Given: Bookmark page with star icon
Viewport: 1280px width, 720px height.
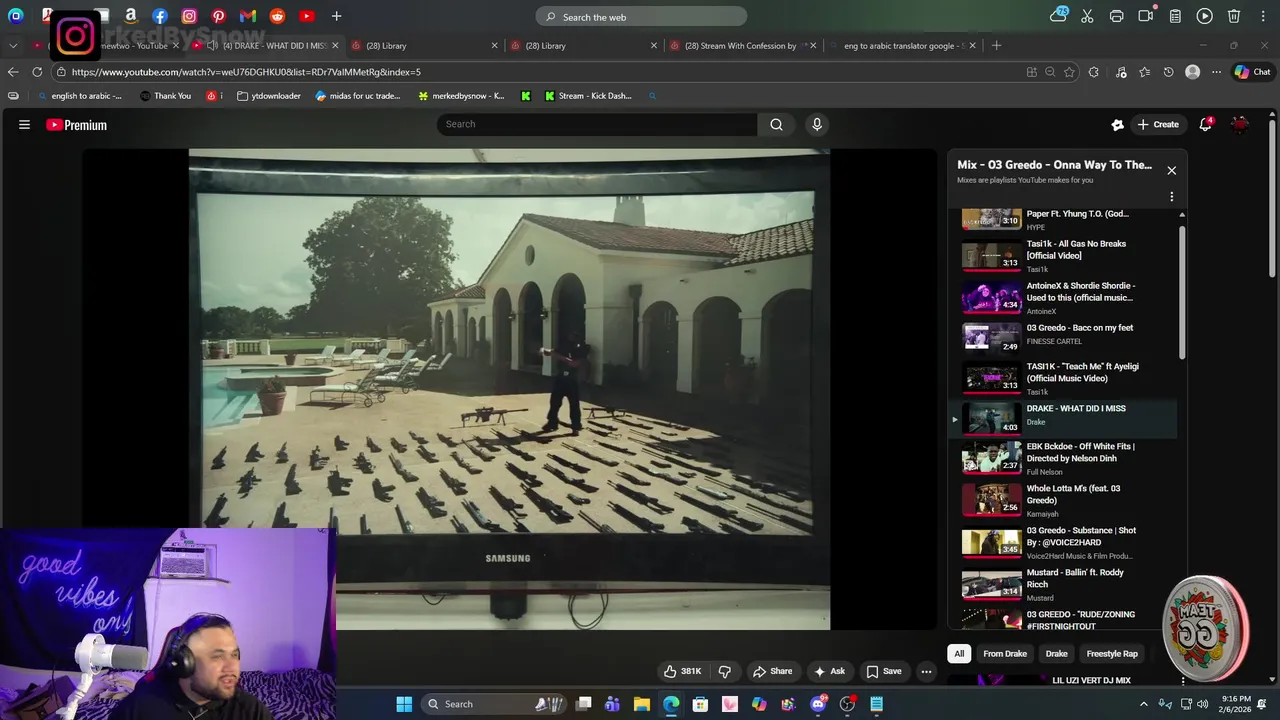Looking at the screenshot, I should [1069, 72].
